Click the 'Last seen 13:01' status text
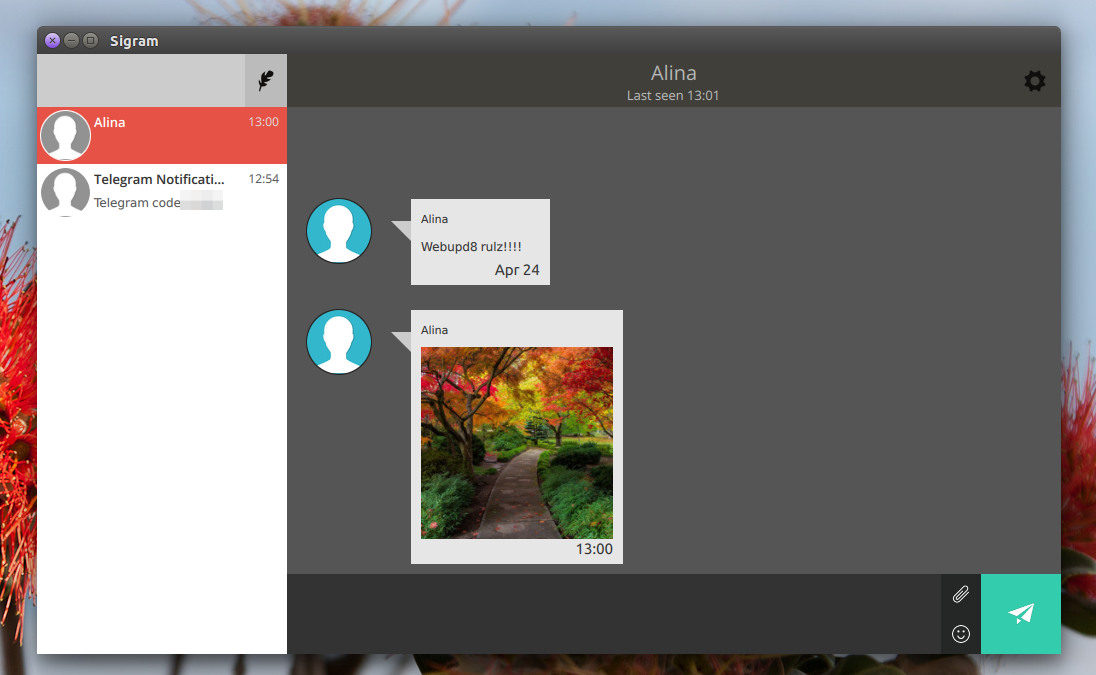The width and height of the screenshot is (1096, 675). pos(672,96)
